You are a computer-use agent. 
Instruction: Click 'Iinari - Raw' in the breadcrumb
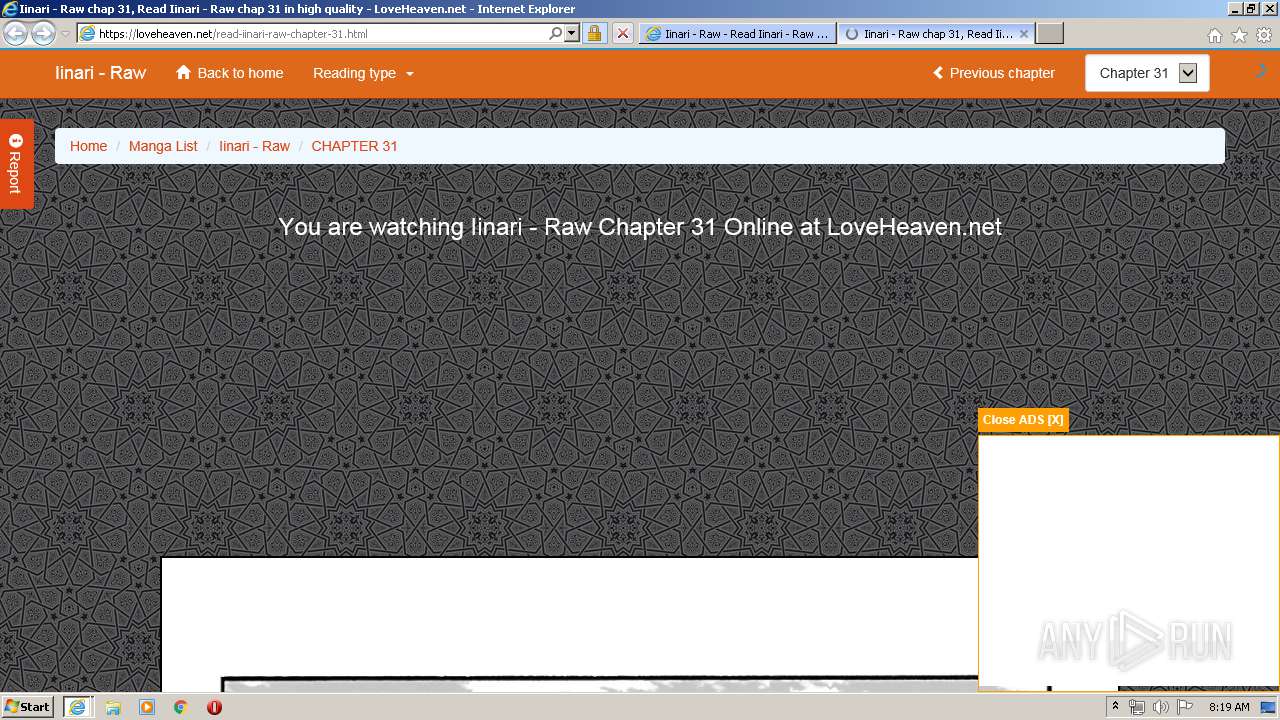pyautogui.click(x=254, y=146)
